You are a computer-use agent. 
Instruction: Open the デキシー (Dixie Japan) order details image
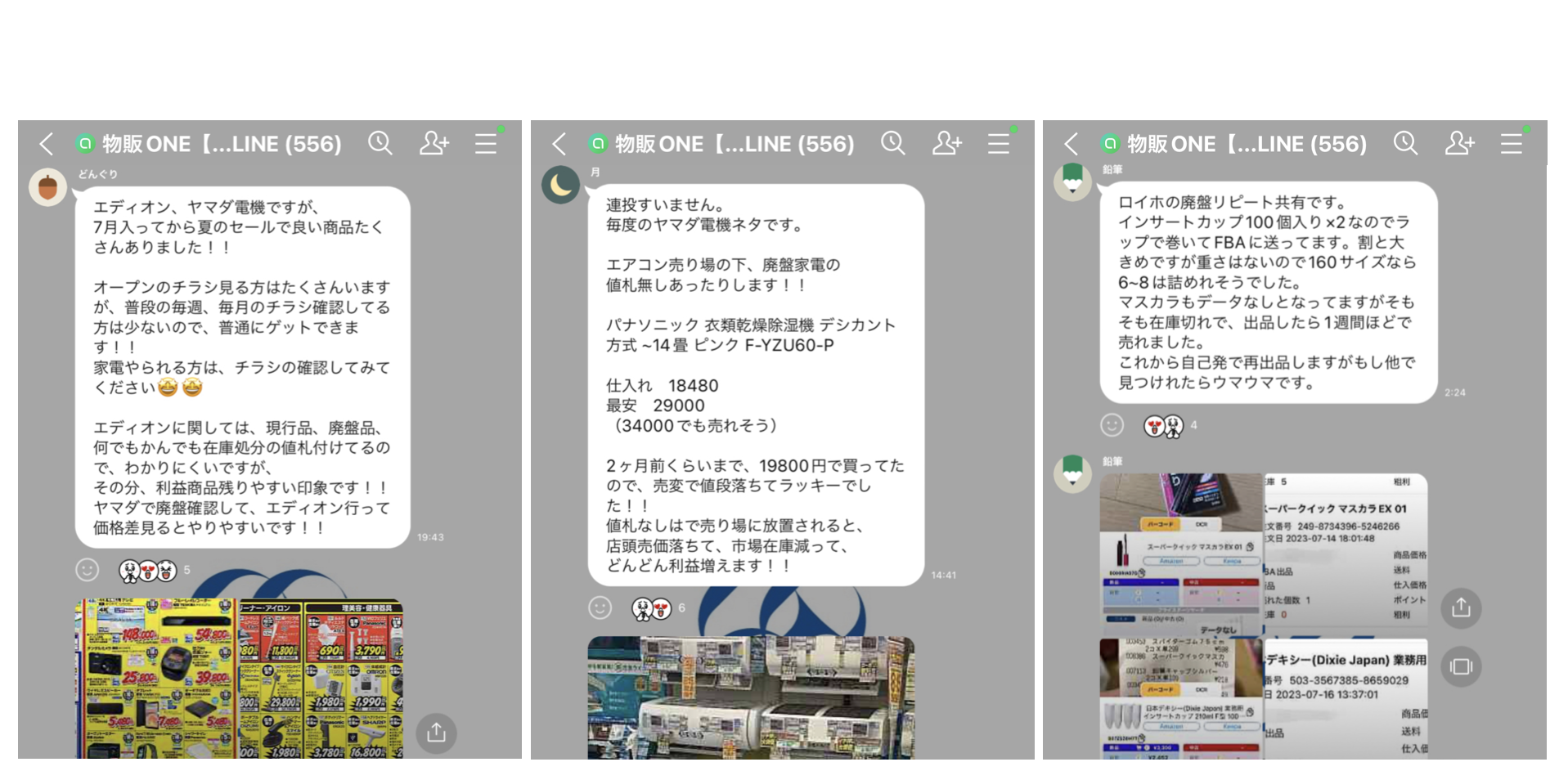[1346, 699]
